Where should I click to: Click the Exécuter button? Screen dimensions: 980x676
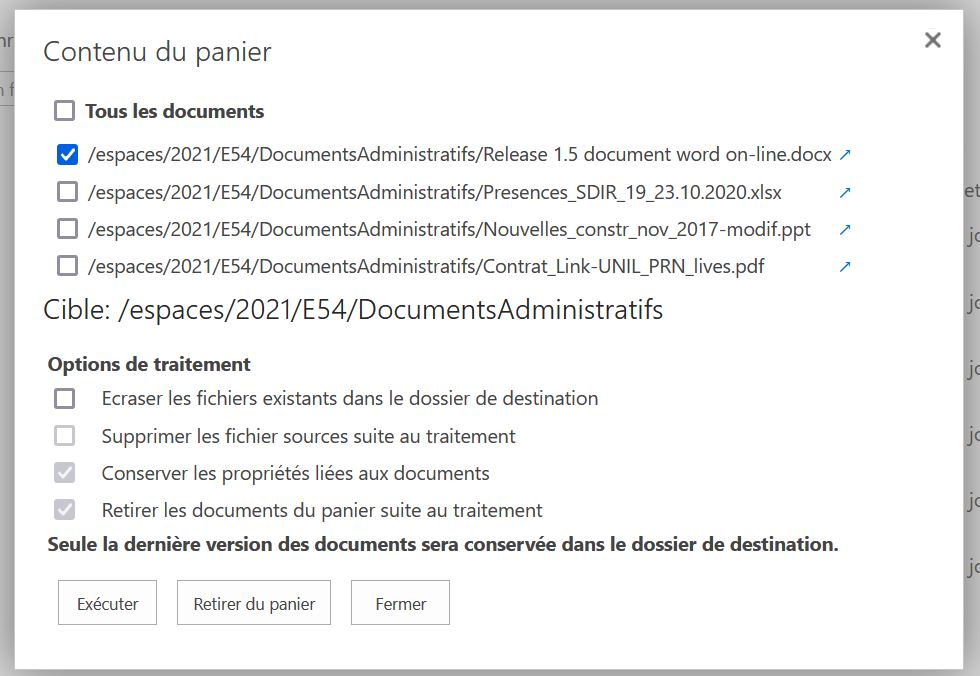(x=107, y=603)
